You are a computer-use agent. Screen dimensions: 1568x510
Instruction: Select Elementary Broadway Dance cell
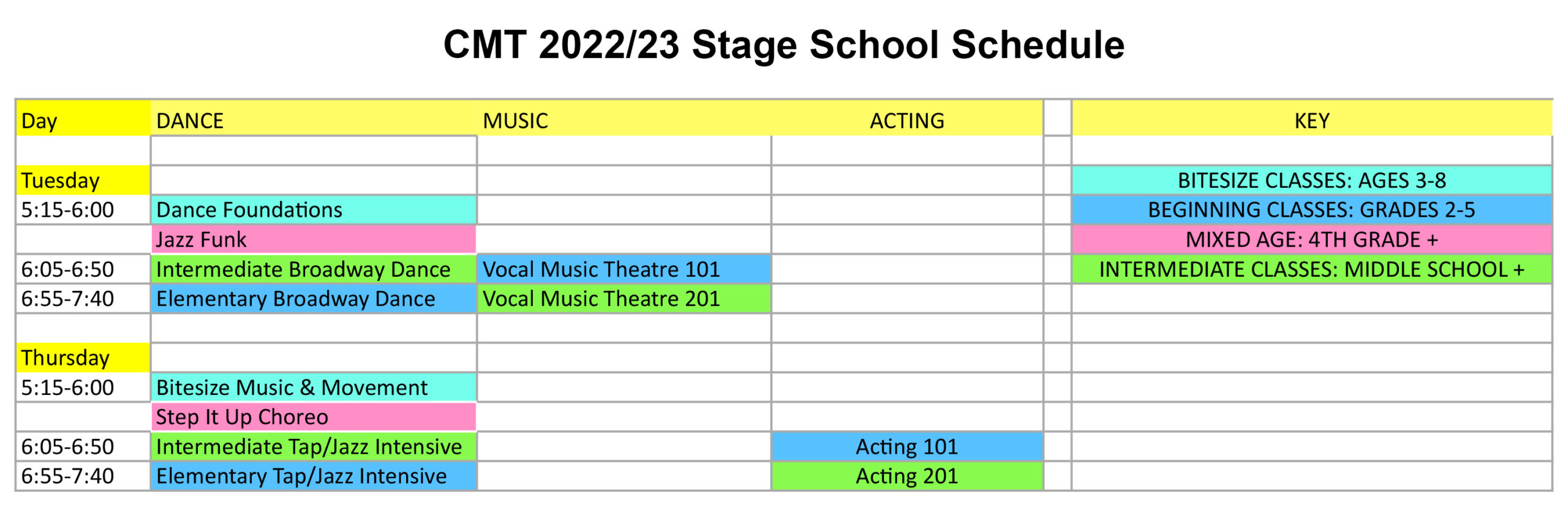[314, 299]
